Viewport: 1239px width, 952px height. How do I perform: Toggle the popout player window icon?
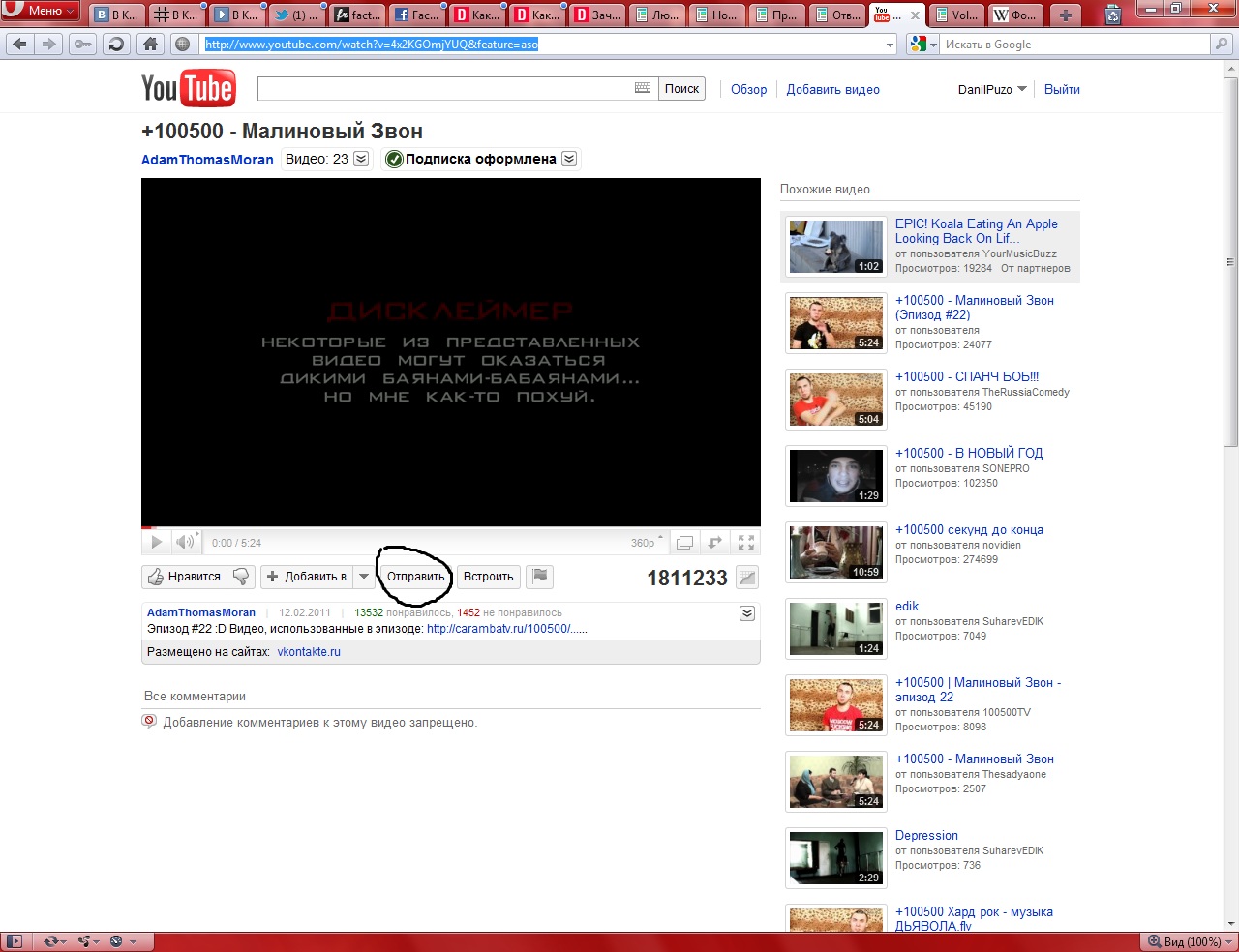tap(715, 543)
